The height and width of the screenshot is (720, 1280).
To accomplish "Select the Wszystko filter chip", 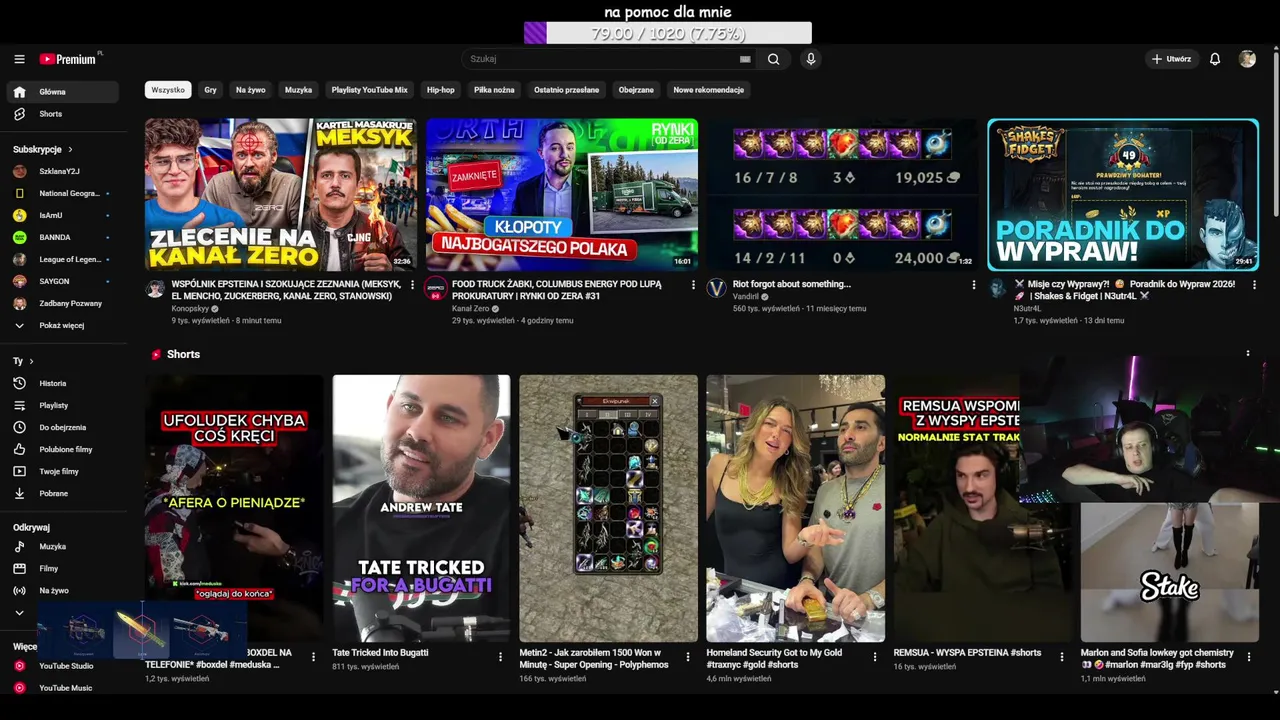I will (168, 90).
